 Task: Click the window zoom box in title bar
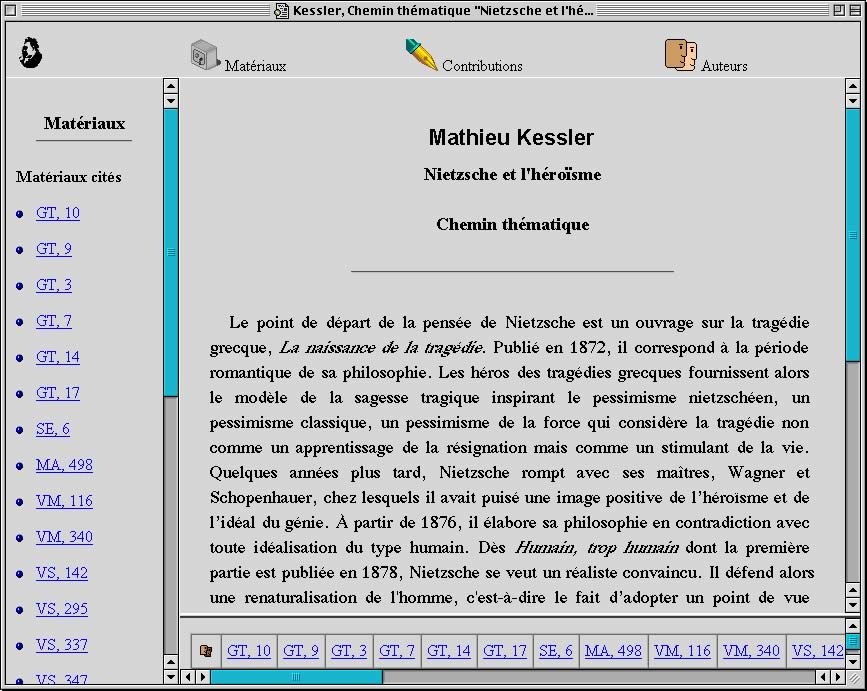[839, 10]
